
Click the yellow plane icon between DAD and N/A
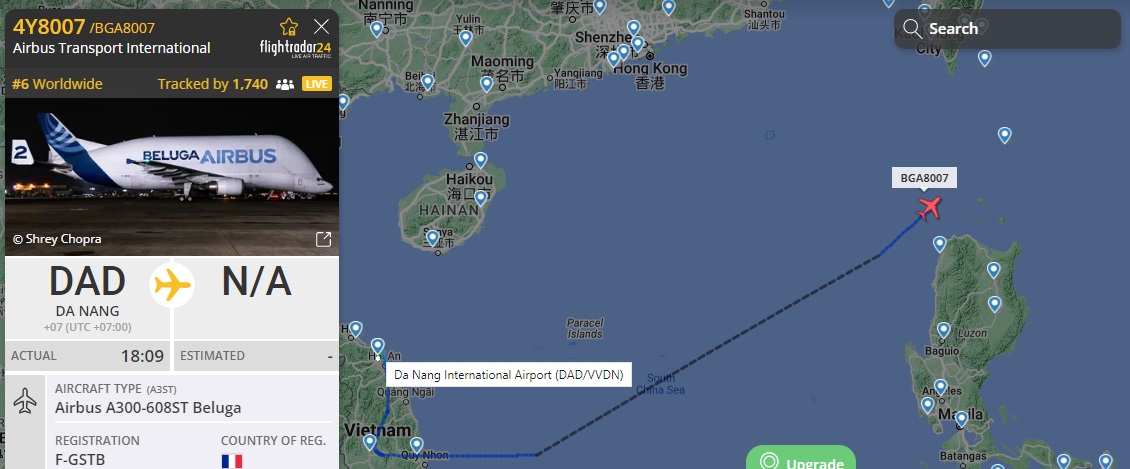(172, 285)
